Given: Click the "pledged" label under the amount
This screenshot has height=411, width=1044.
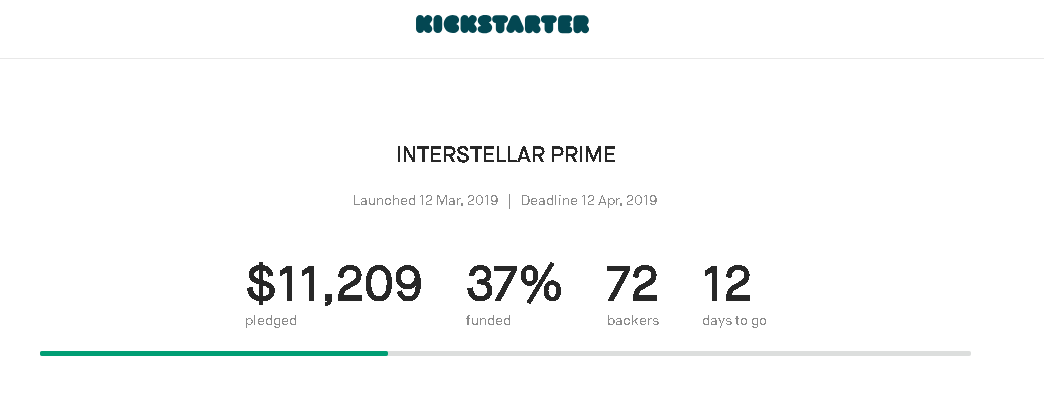Looking at the screenshot, I should (270, 321).
